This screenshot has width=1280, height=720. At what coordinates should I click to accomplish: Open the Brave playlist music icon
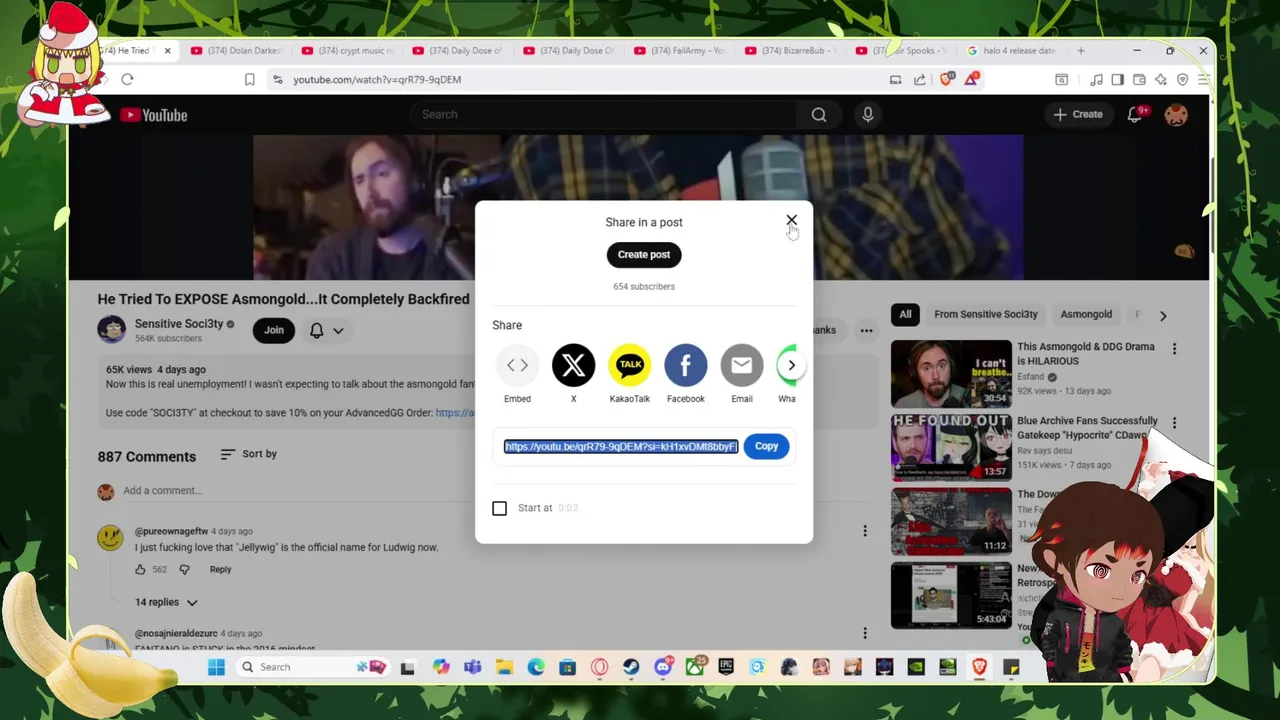pos(1097,79)
